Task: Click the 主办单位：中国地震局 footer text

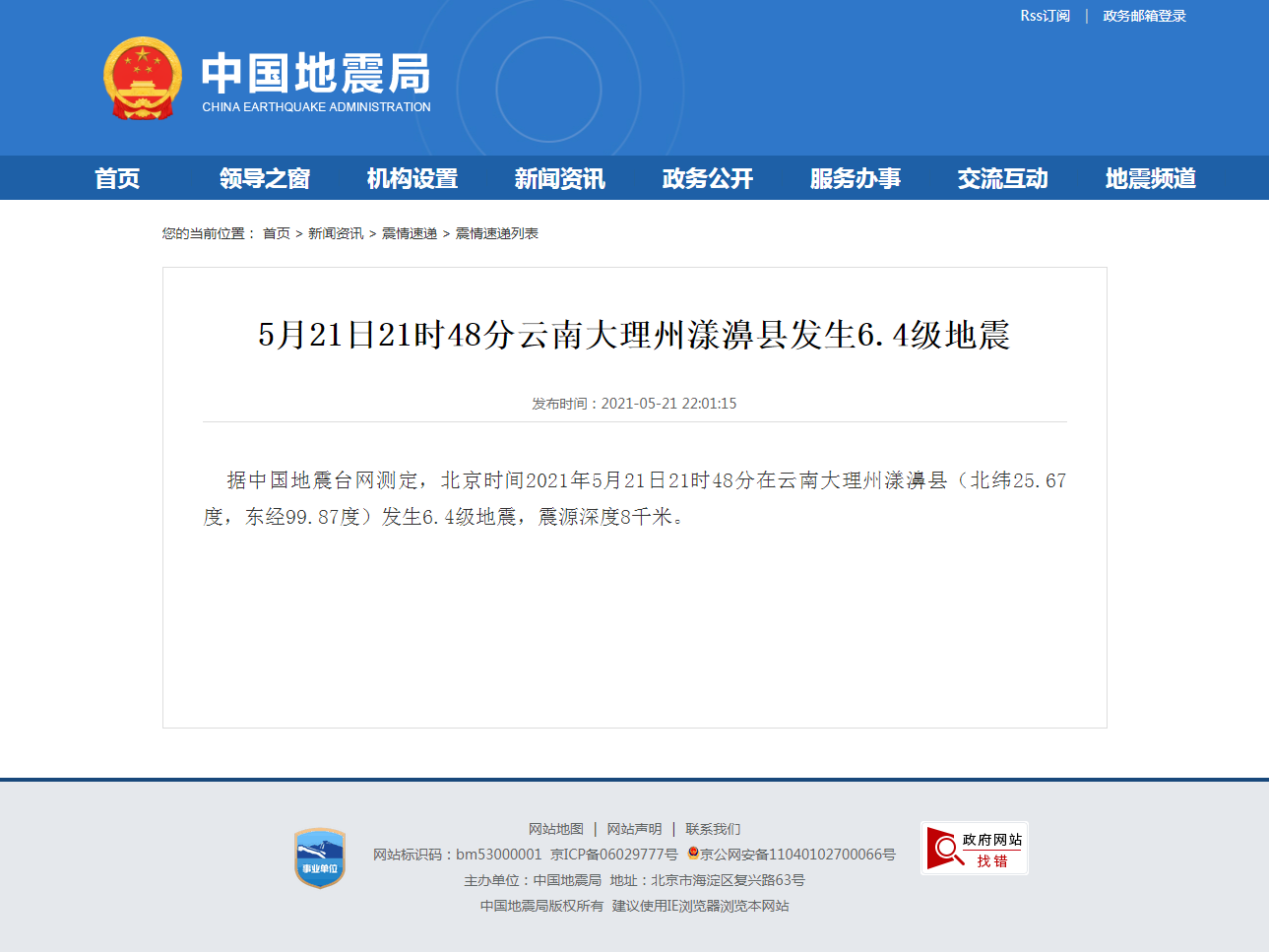Action: [533, 880]
